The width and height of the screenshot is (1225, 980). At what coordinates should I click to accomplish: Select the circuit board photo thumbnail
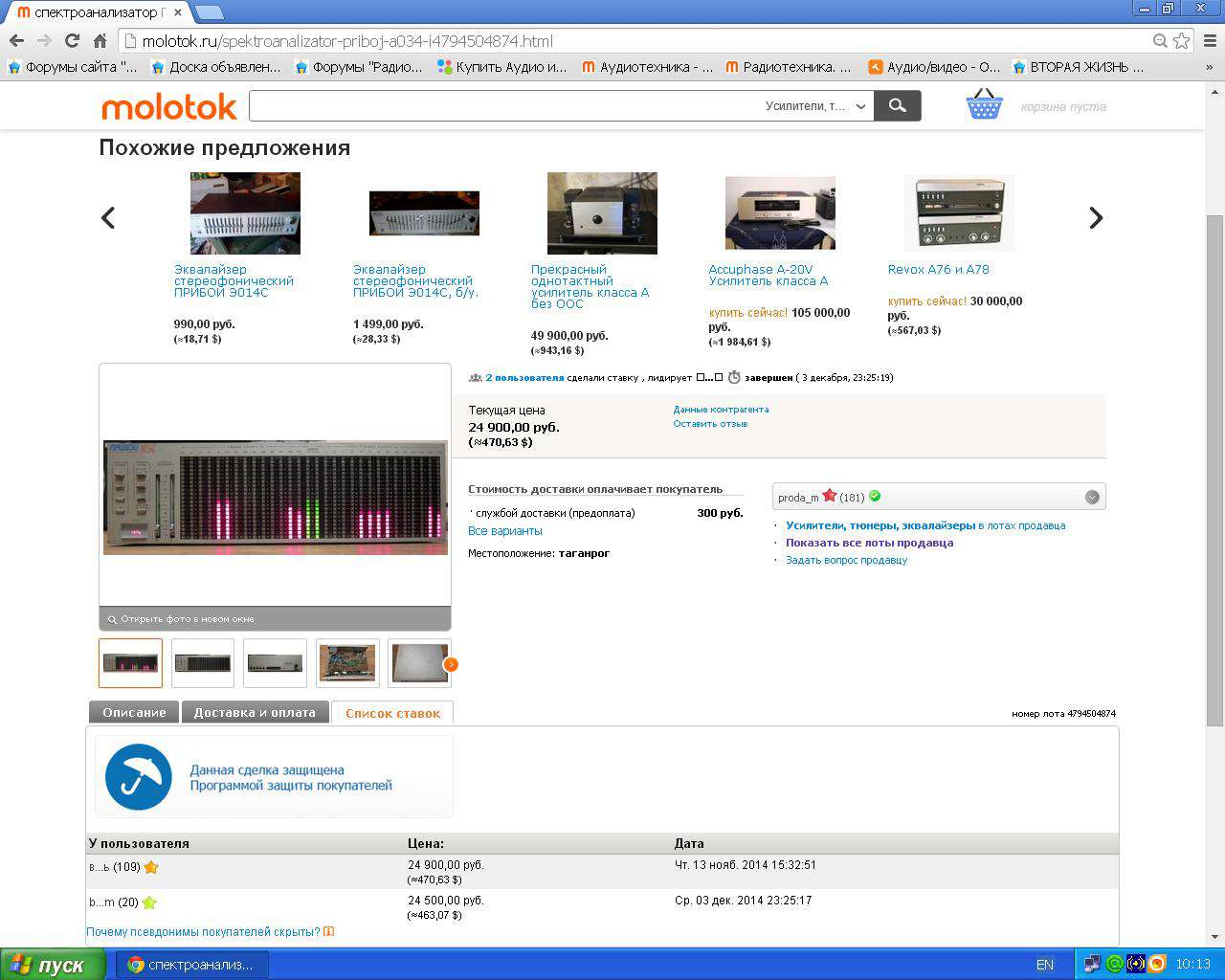point(346,662)
